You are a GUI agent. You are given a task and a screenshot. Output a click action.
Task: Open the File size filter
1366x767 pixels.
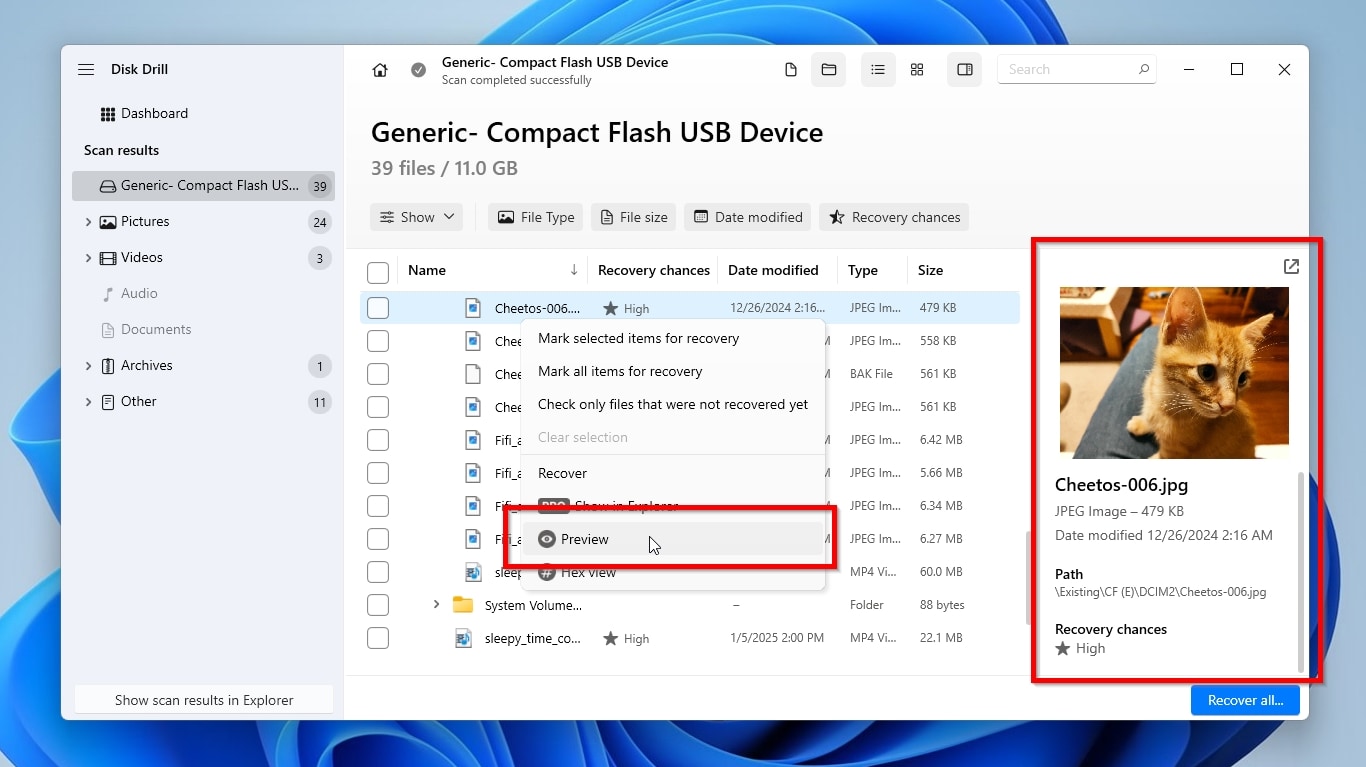[633, 217]
